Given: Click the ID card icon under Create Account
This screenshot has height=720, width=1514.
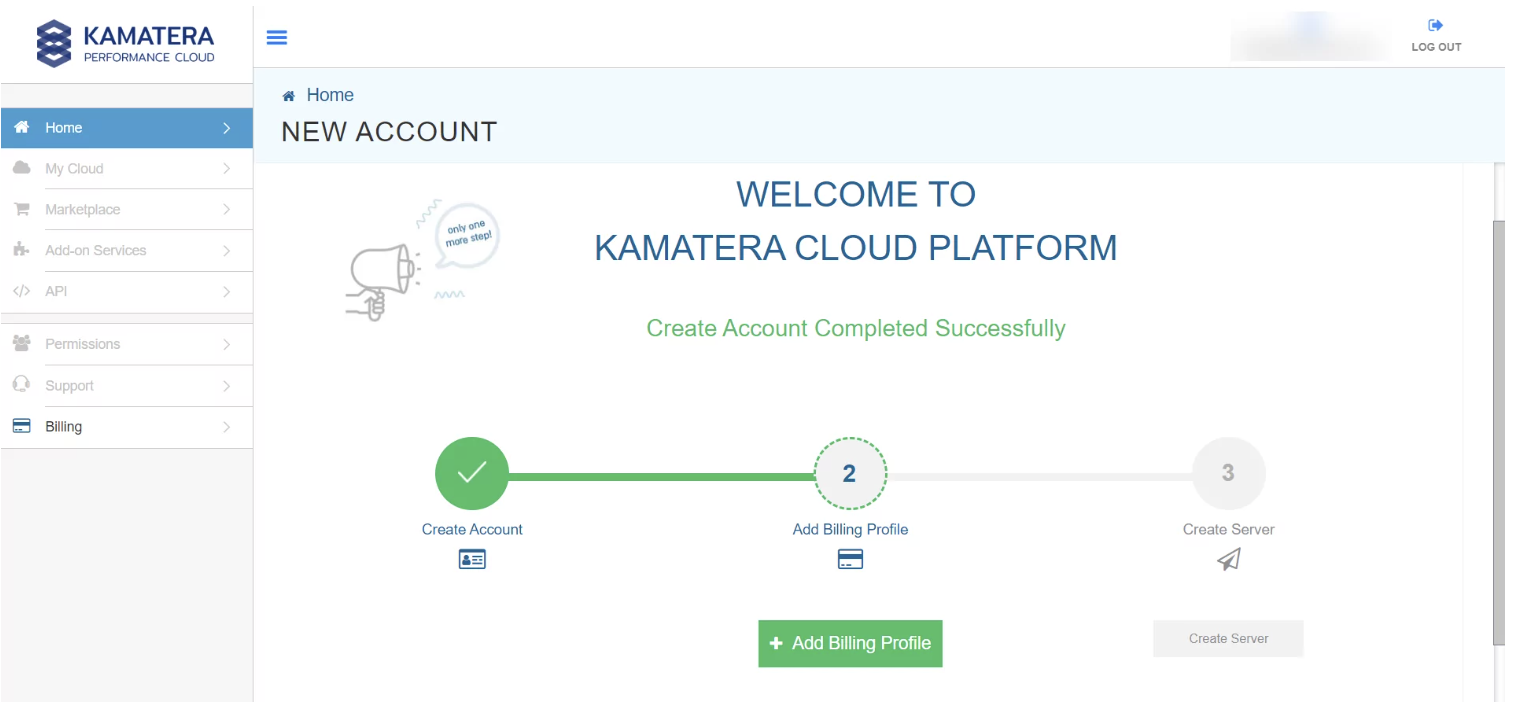Looking at the screenshot, I should pos(472,560).
